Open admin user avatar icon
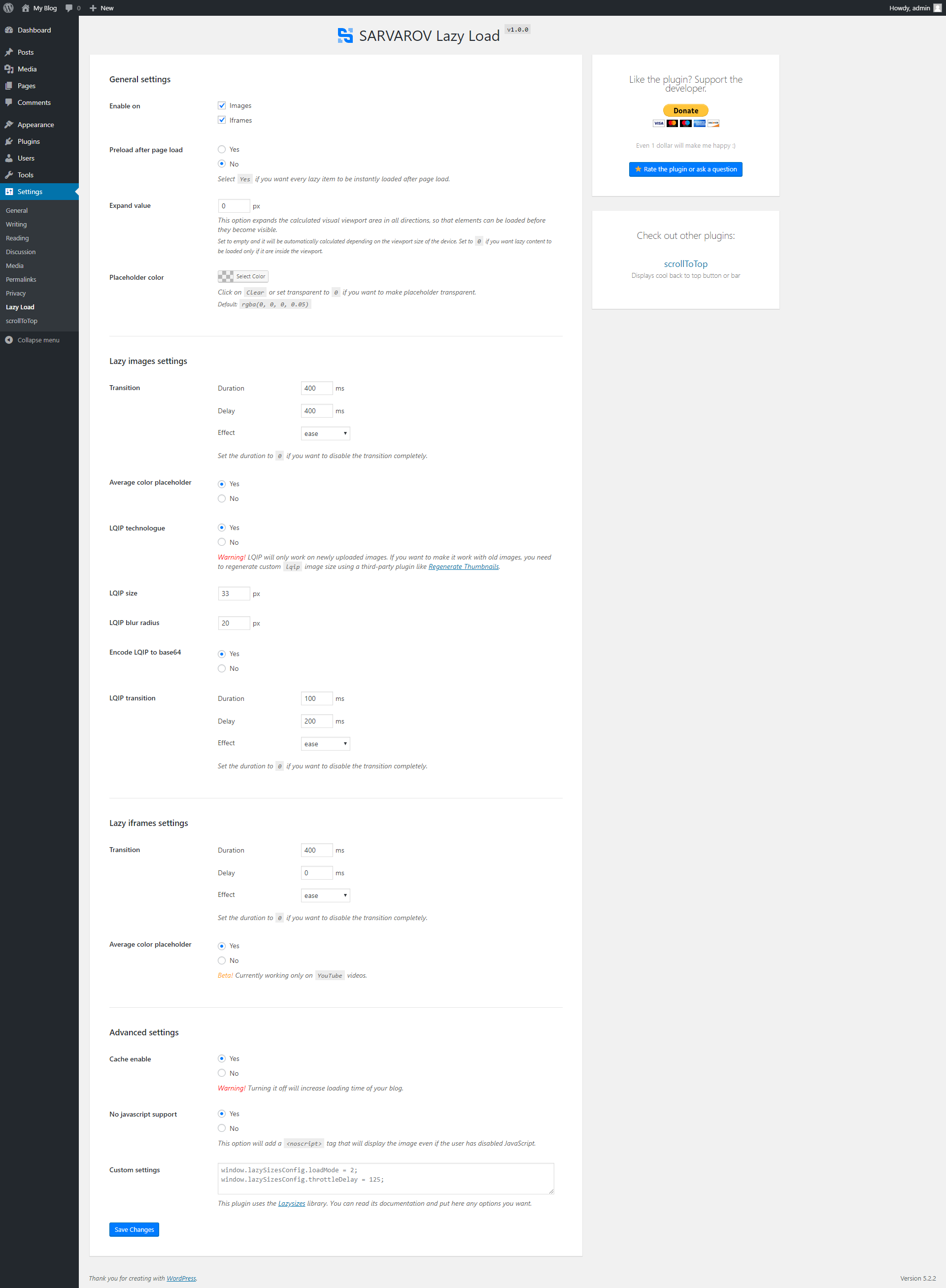 point(938,8)
